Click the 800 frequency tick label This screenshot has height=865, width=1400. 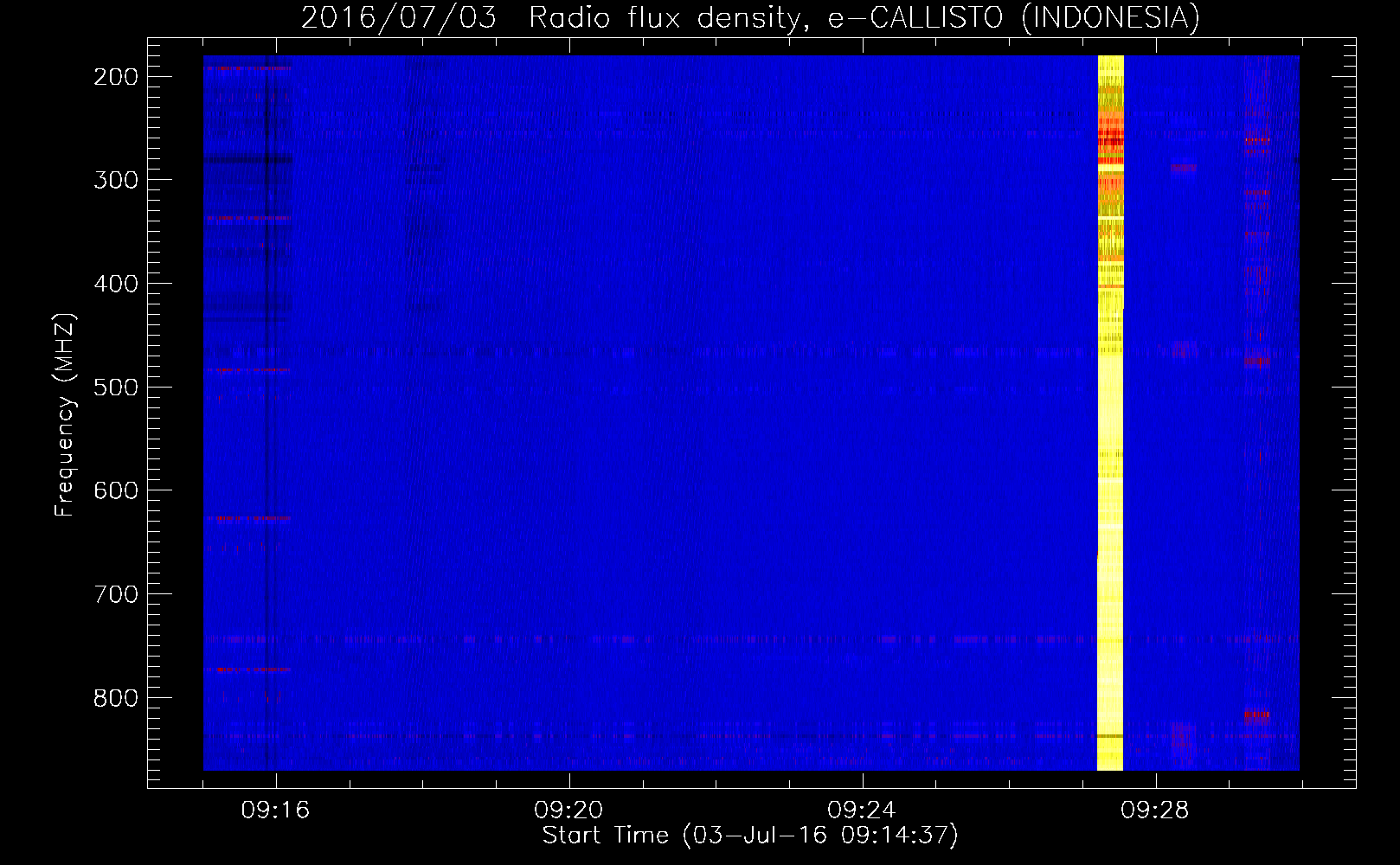(116, 698)
